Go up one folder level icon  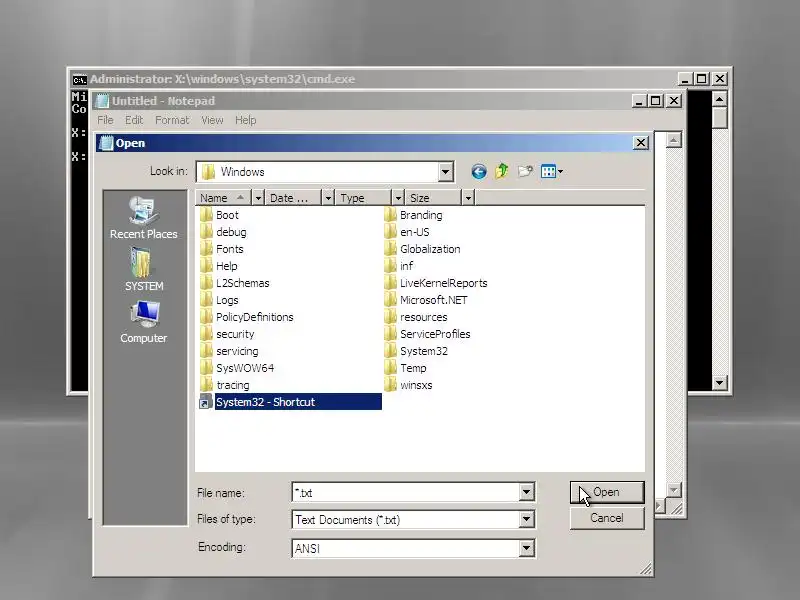click(x=502, y=171)
